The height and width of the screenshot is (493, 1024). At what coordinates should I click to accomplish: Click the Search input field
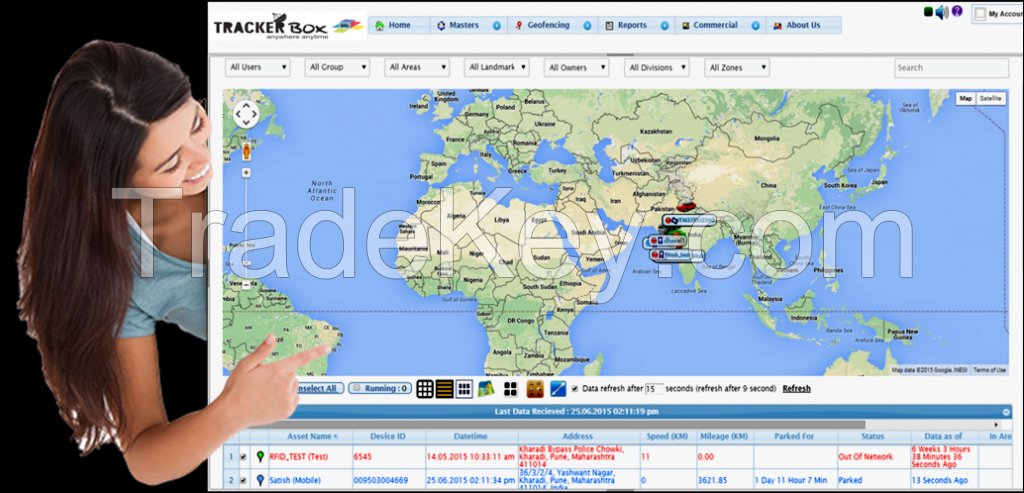point(949,68)
